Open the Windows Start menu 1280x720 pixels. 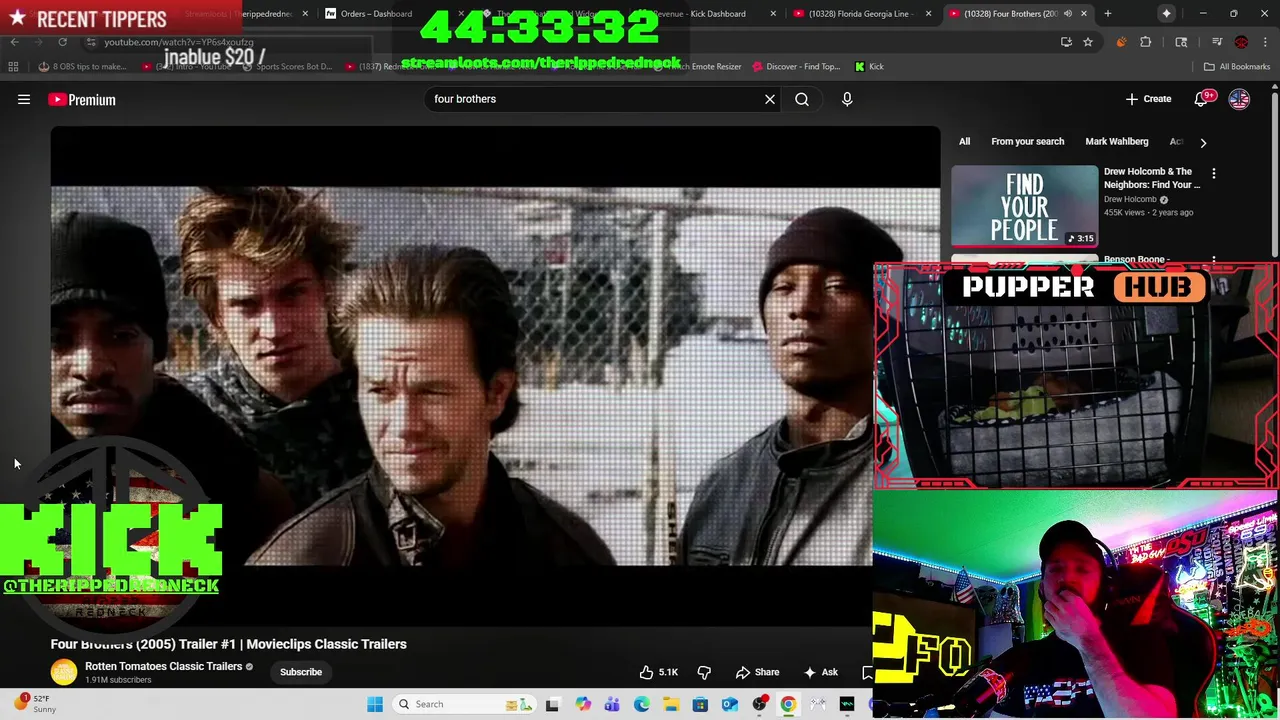click(x=375, y=704)
